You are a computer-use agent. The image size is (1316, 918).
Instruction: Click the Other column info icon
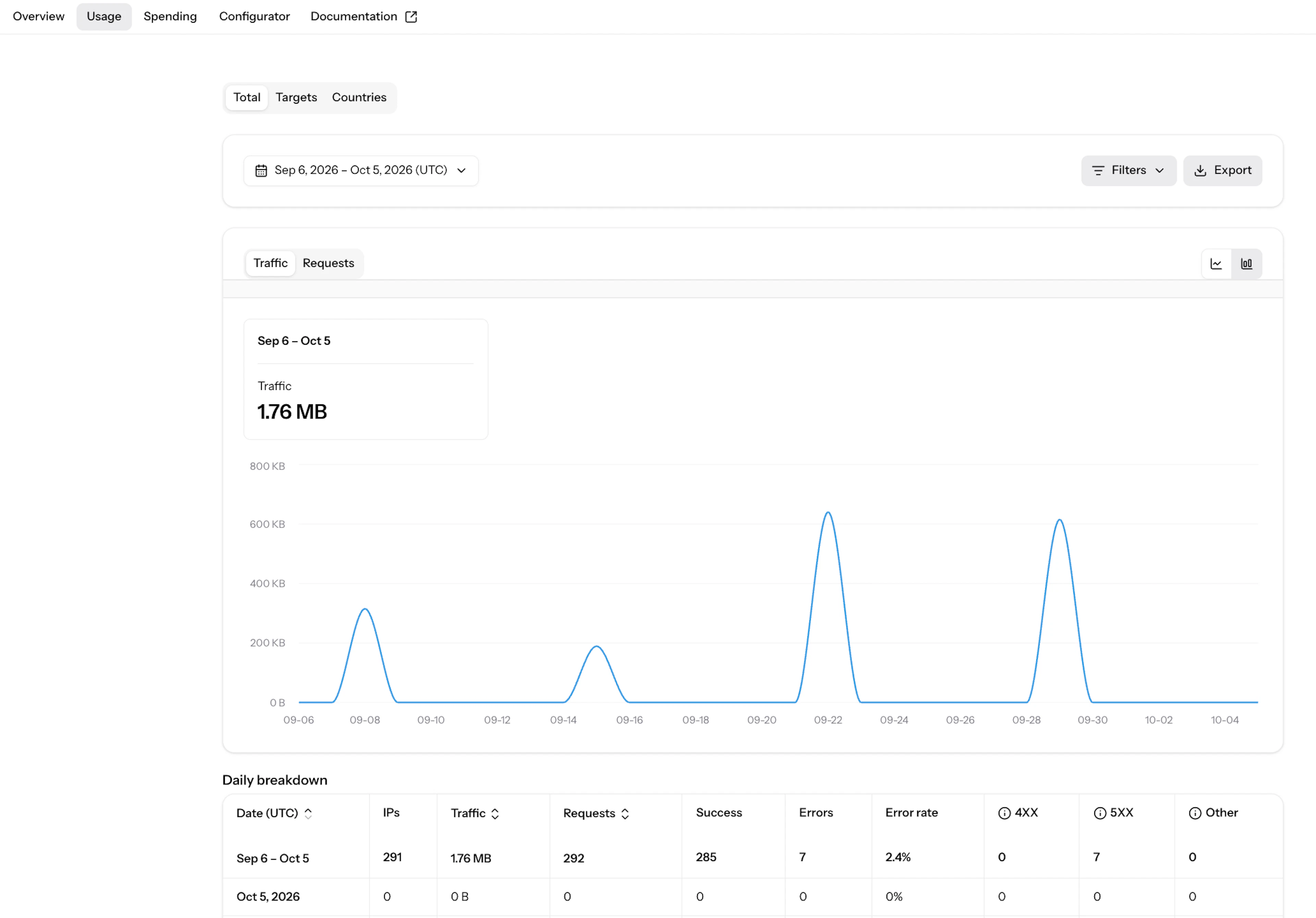[1195, 813]
